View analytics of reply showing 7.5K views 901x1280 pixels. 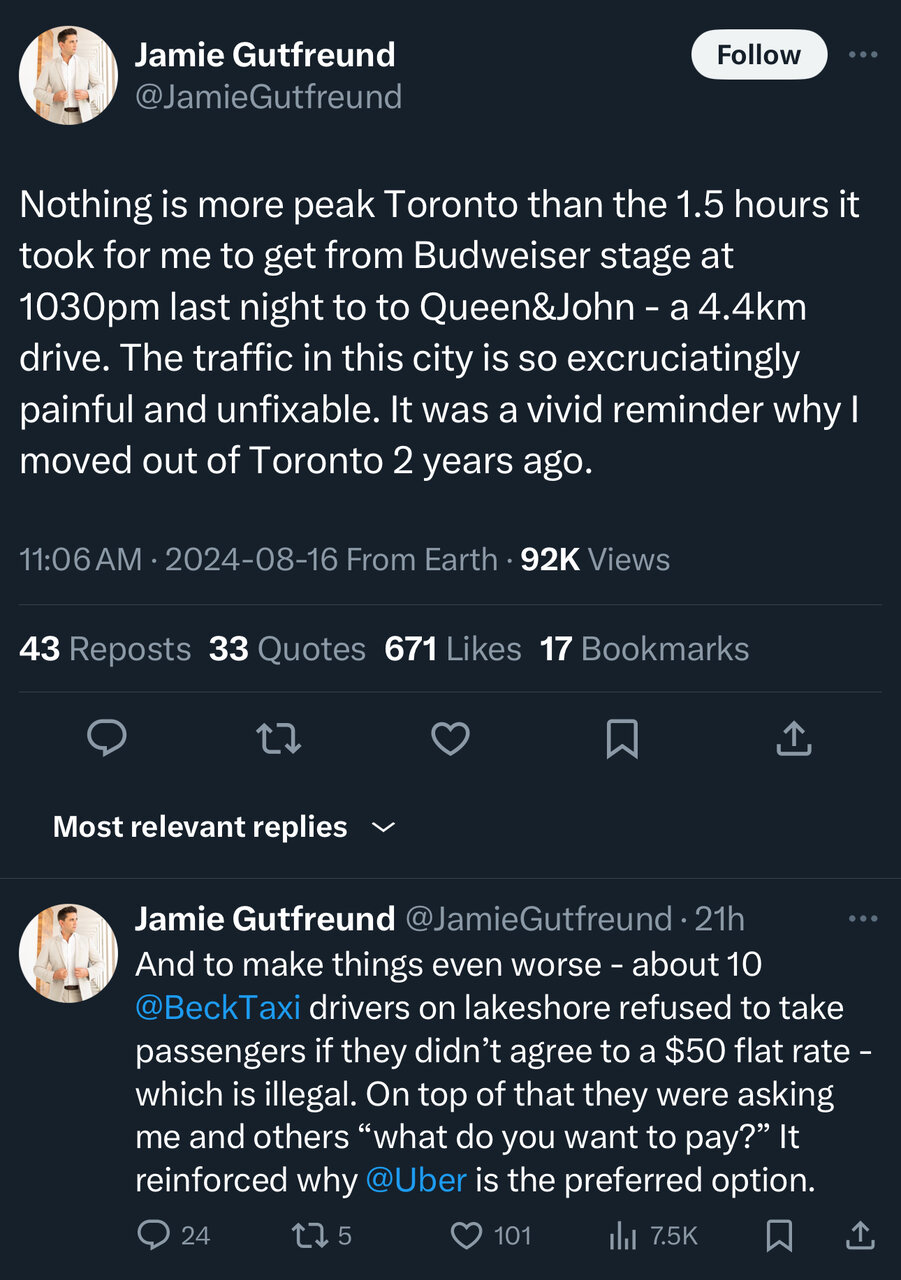pyautogui.click(x=623, y=1236)
